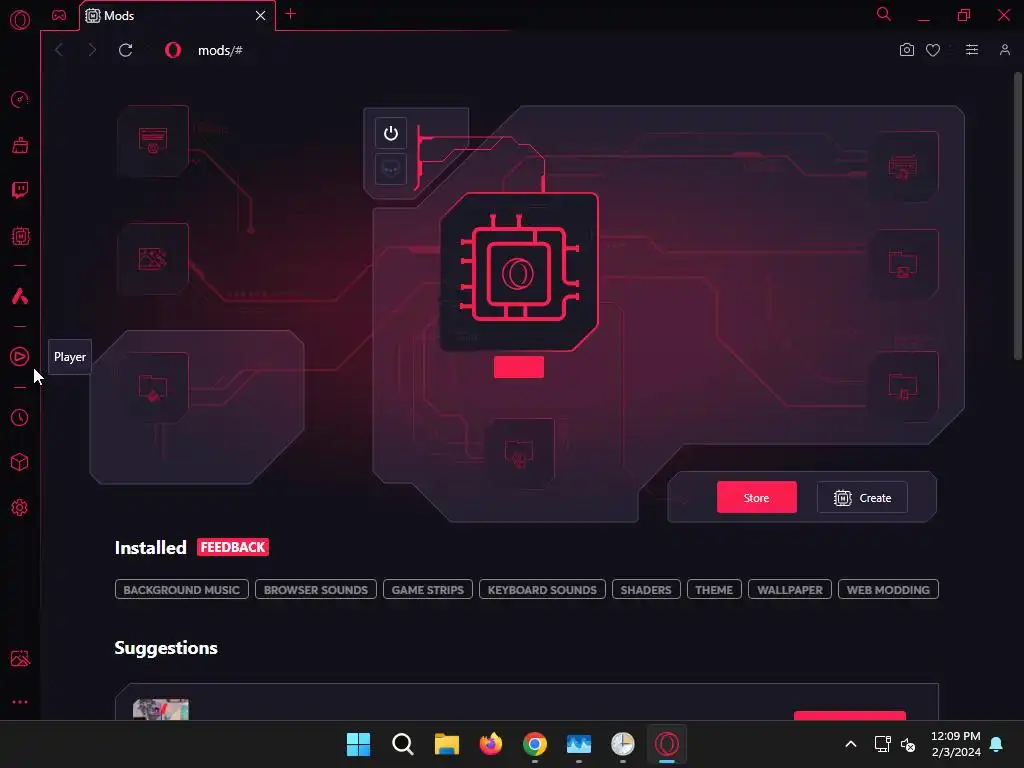Image resolution: width=1024 pixels, height=768 pixels.
Task: Click the mods/# address bar
Action: click(220, 50)
